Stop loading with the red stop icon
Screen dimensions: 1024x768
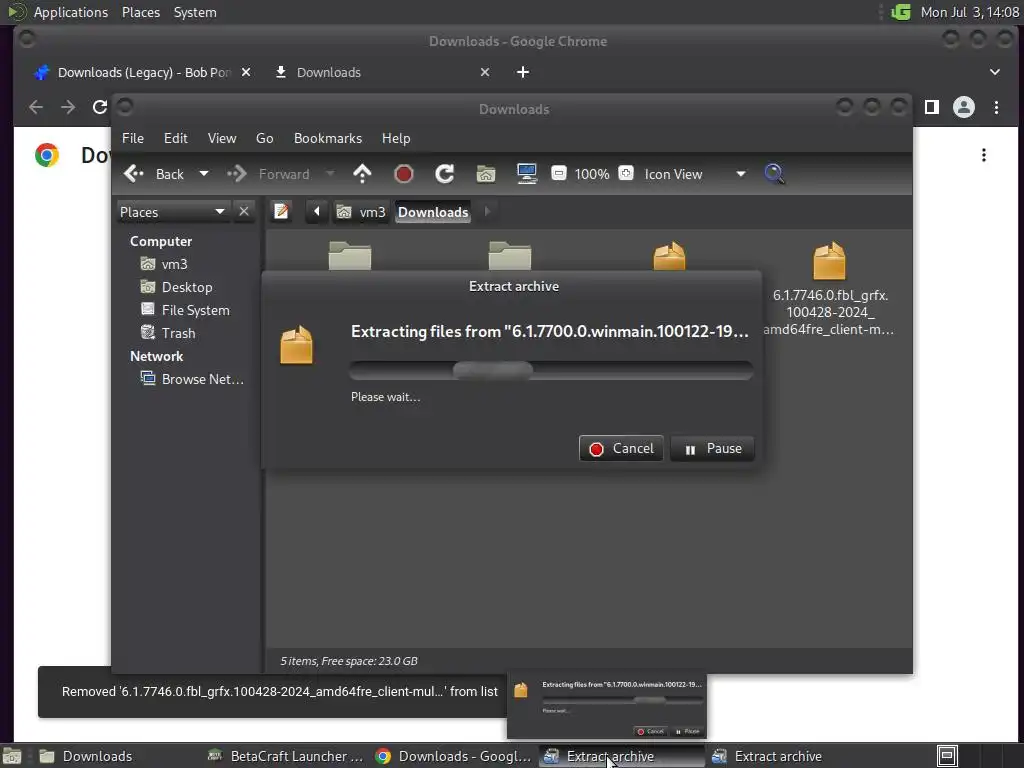[404, 174]
